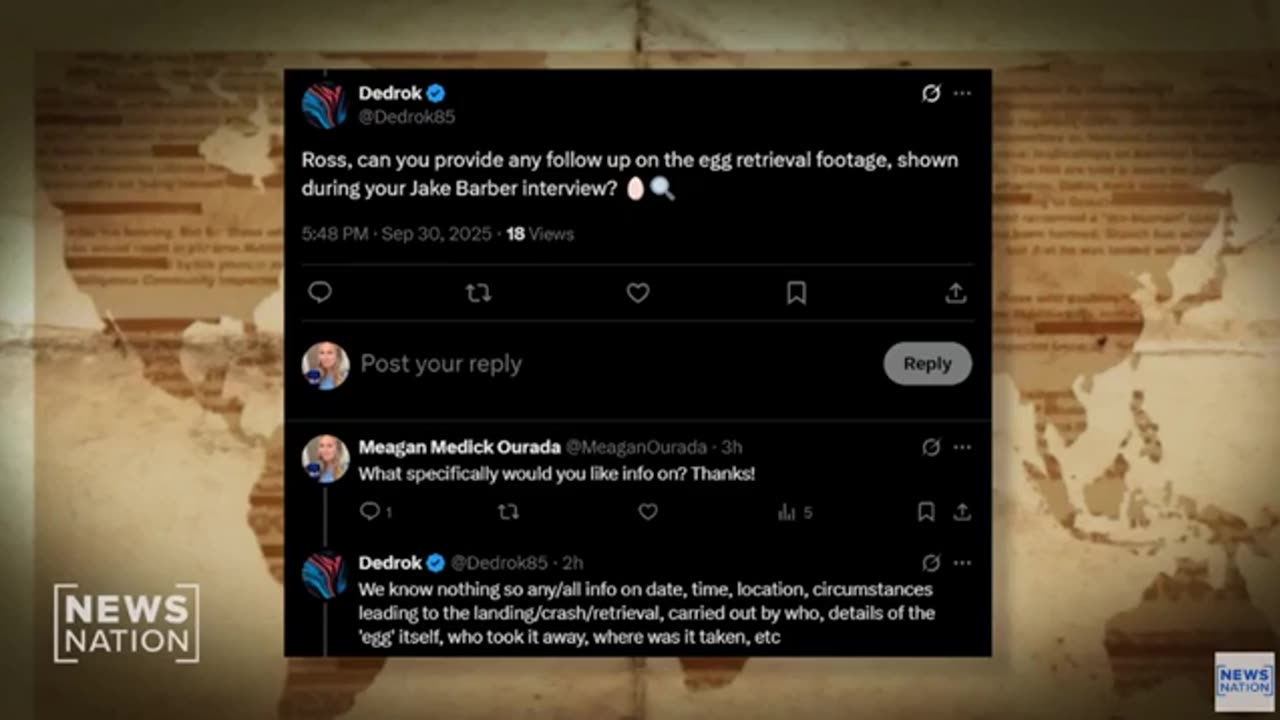Open Meagan Medick Ourada profile name link
This screenshot has width=1280, height=720.
click(x=459, y=447)
